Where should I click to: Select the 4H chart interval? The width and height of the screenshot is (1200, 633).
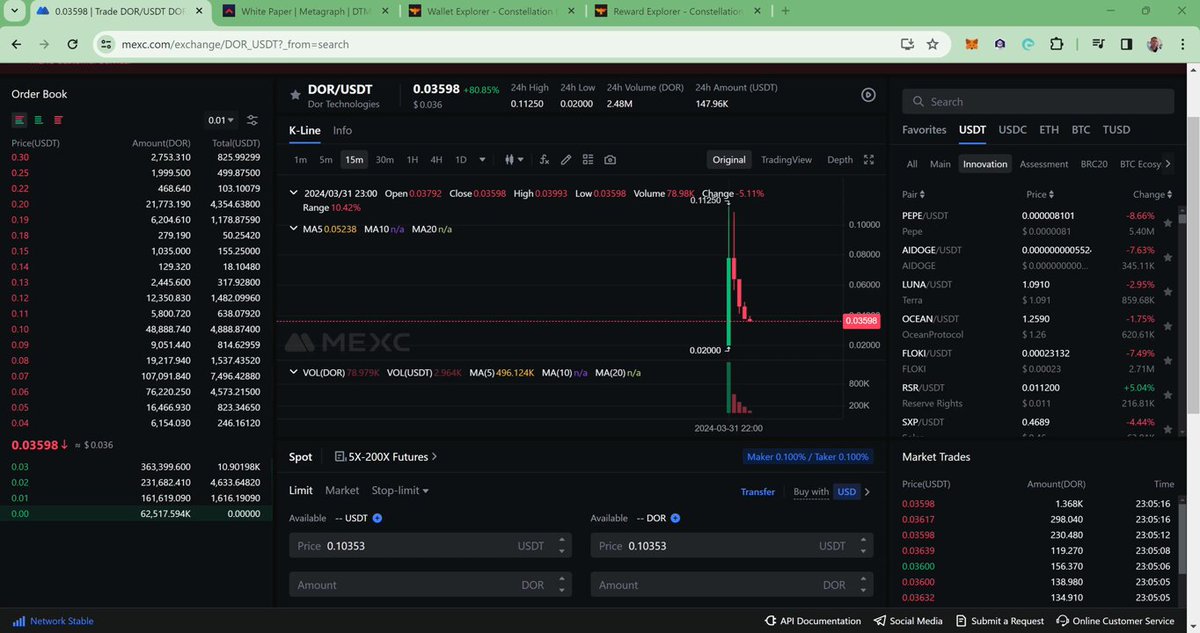[x=436, y=160]
